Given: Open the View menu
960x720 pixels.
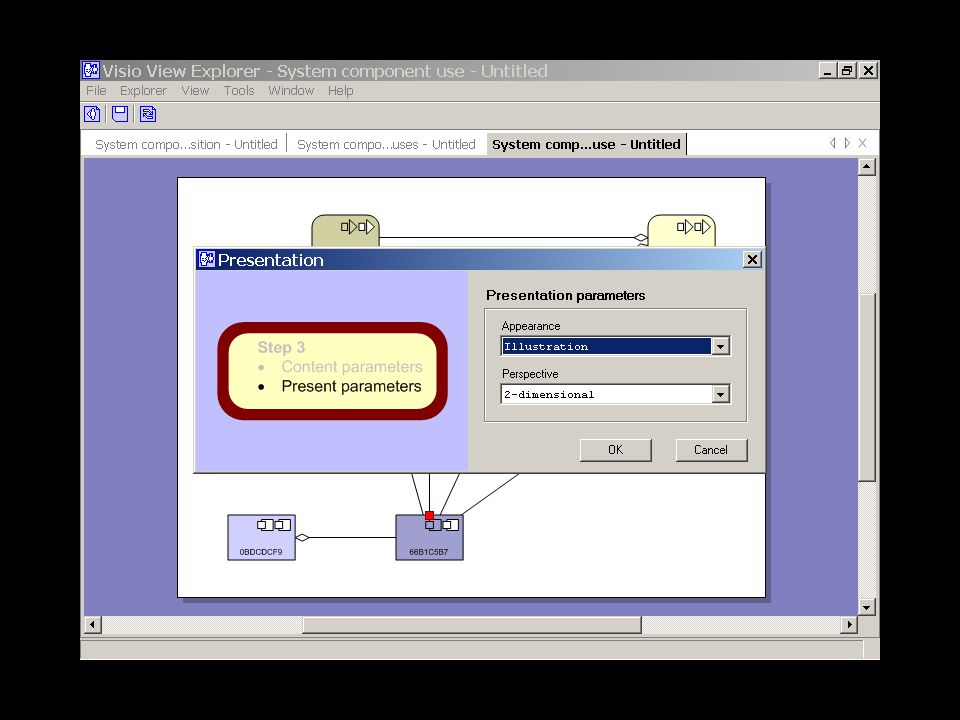Looking at the screenshot, I should (x=195, y=91).
